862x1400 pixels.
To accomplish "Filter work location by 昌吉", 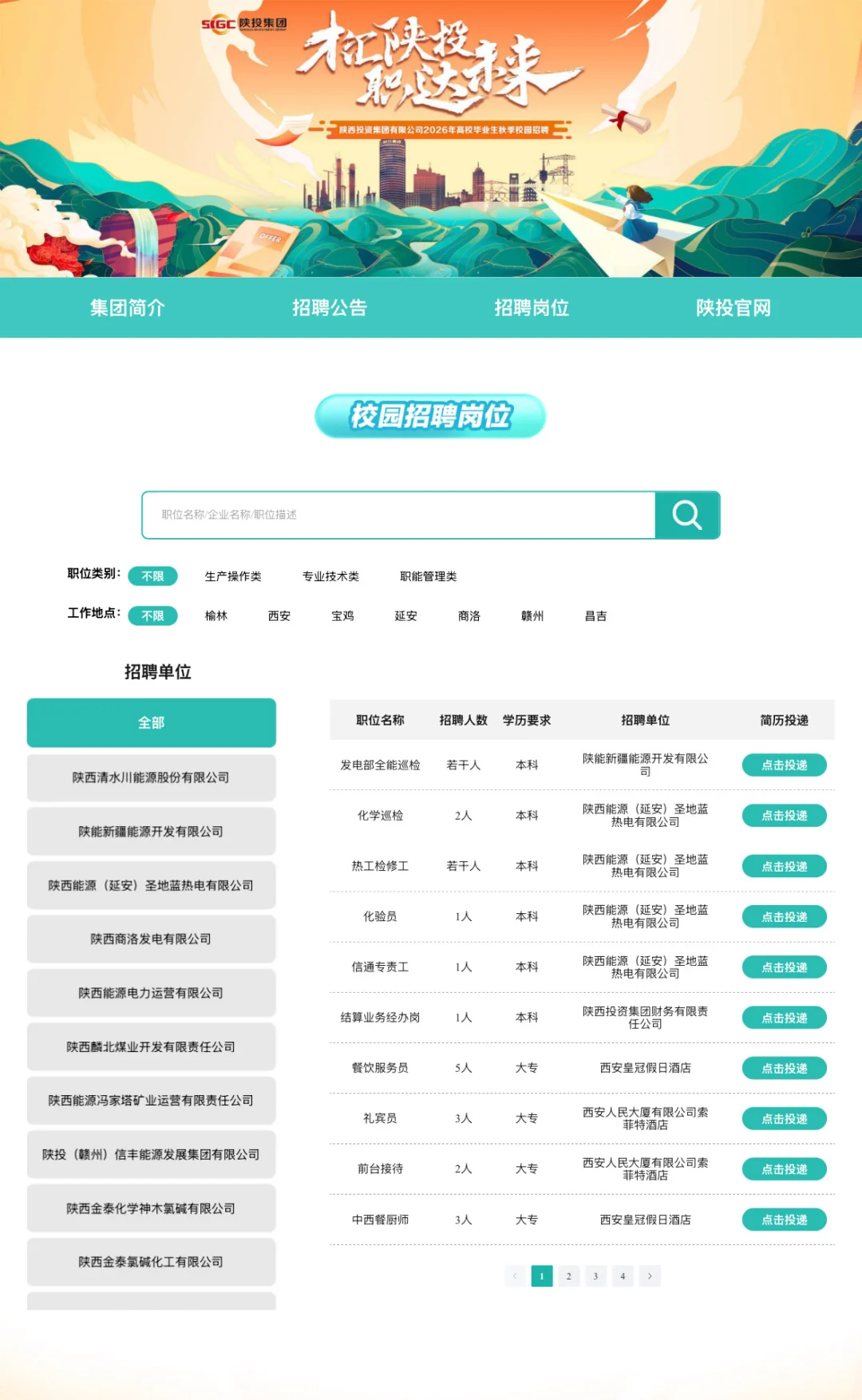I will click(x=596, y=616).
